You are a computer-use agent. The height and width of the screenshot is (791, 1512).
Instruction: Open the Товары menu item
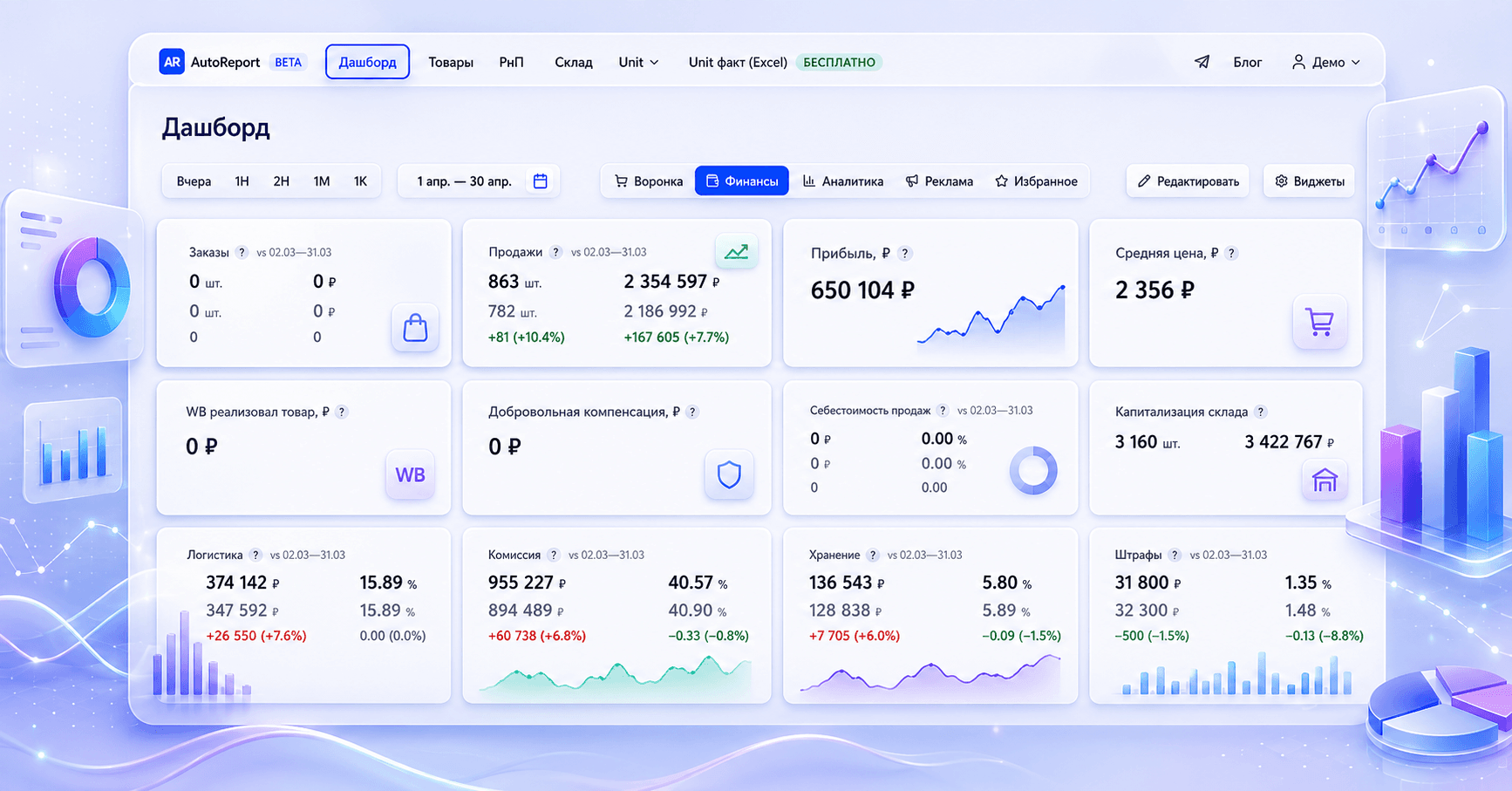click(x=451, y=62)
